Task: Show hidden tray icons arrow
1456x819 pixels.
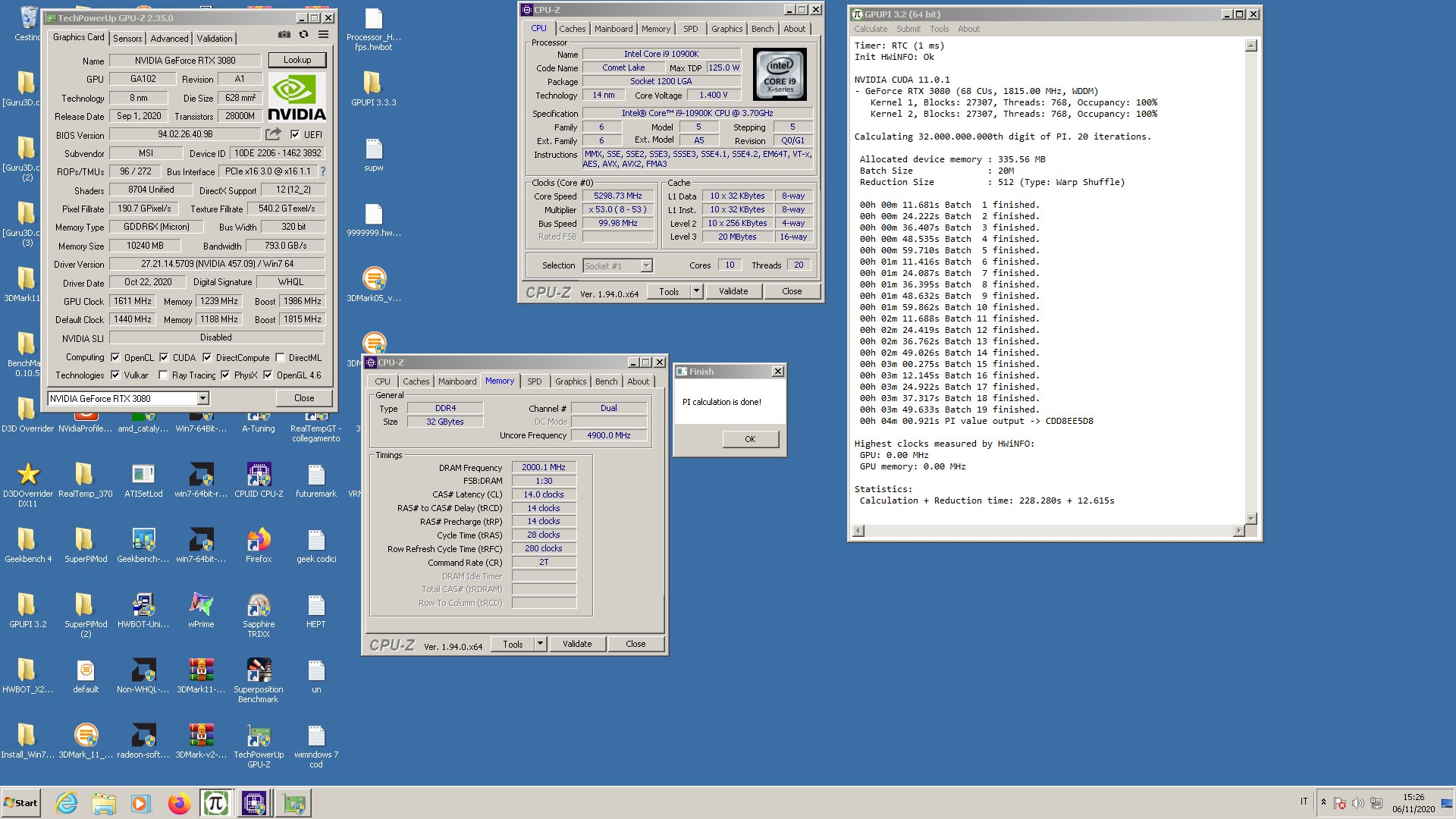Action: pos(1323,802)
